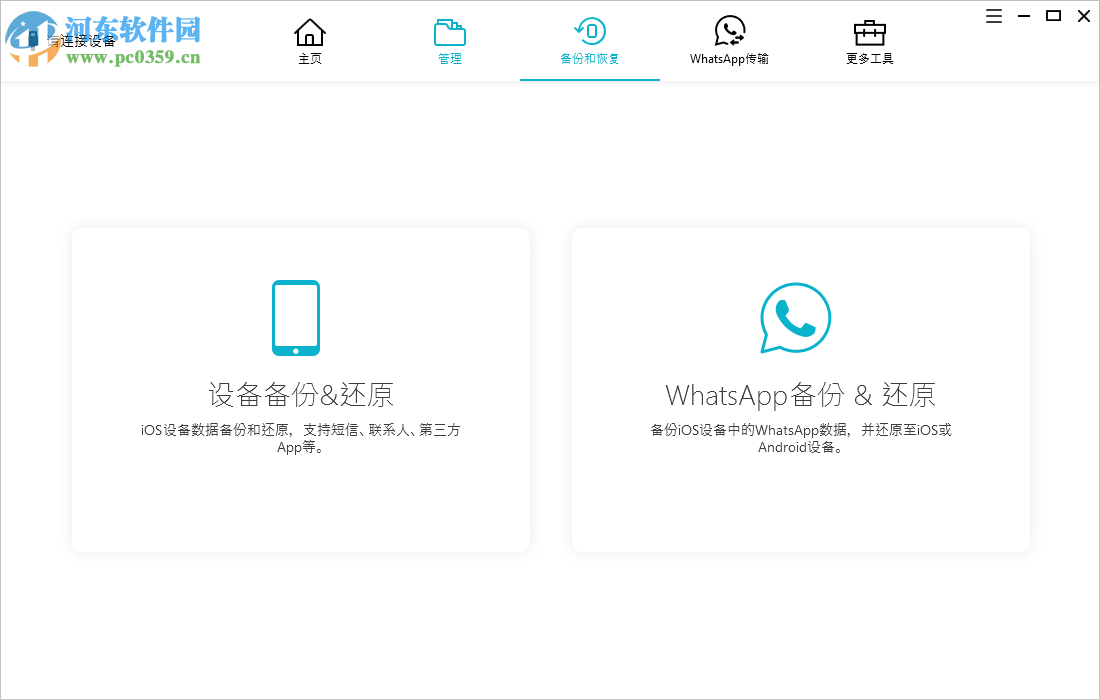Open the 设备备份&还原 card
Image resolution: width=1100 pixels, height=700 pixels.
[x=300, y=389]
